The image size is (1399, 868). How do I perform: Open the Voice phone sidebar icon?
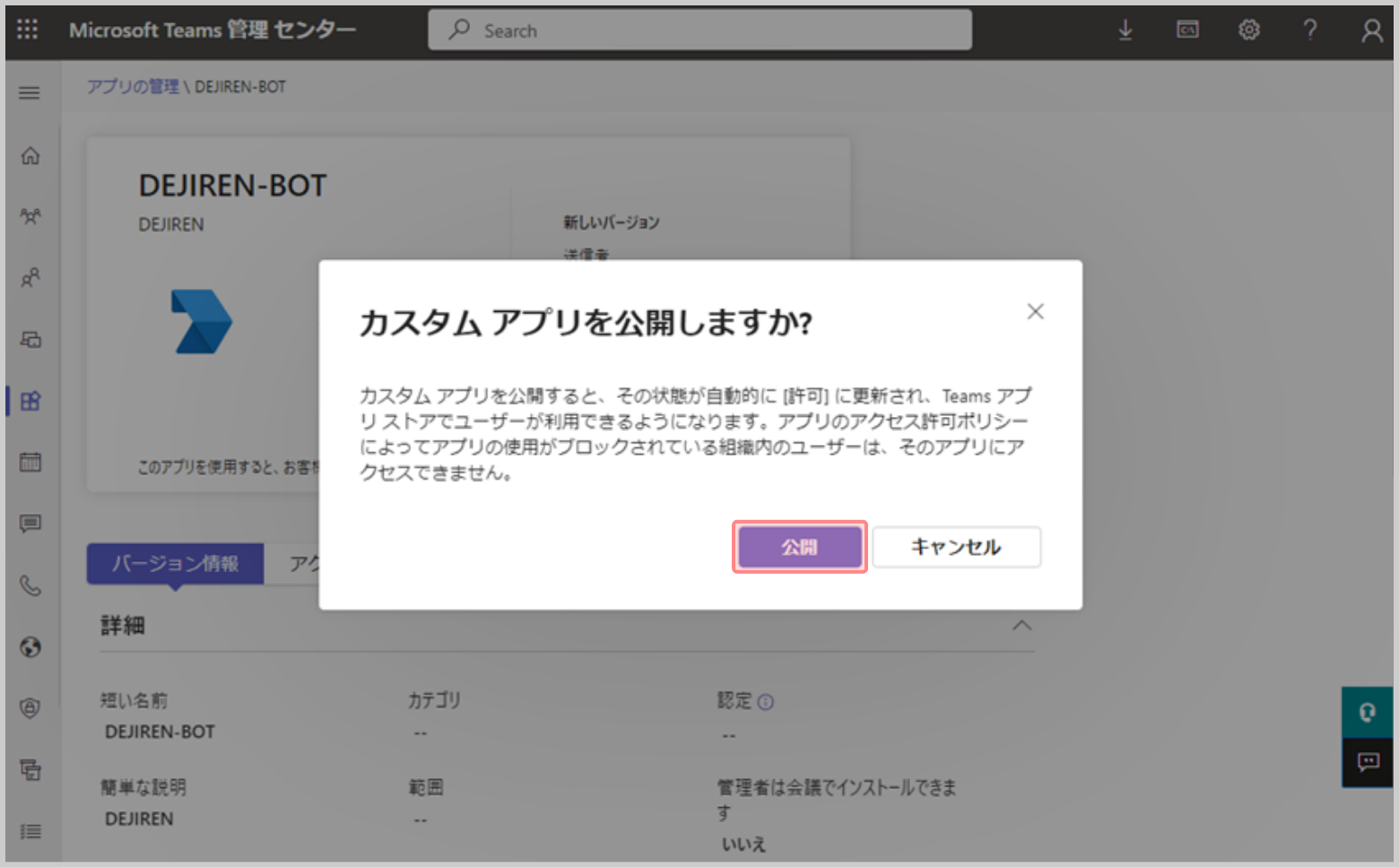point(30,586)
